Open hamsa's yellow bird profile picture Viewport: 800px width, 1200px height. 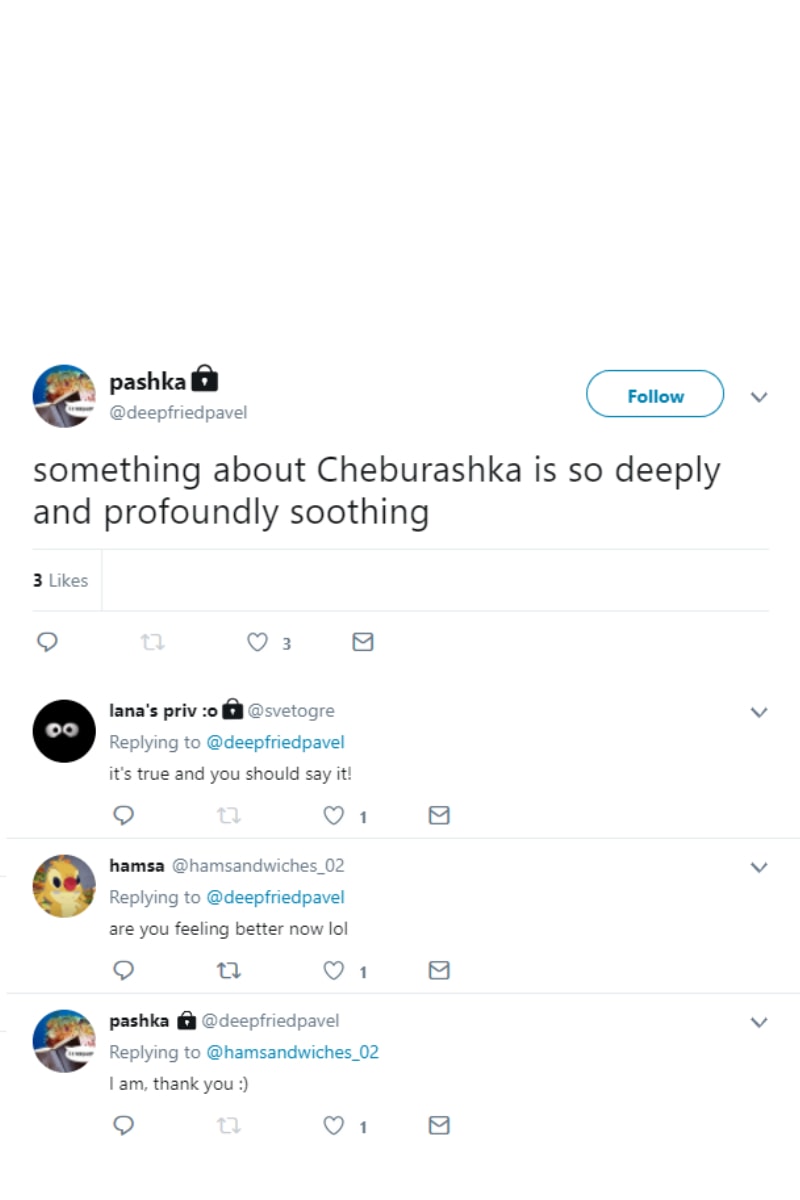tap(64, 886)
